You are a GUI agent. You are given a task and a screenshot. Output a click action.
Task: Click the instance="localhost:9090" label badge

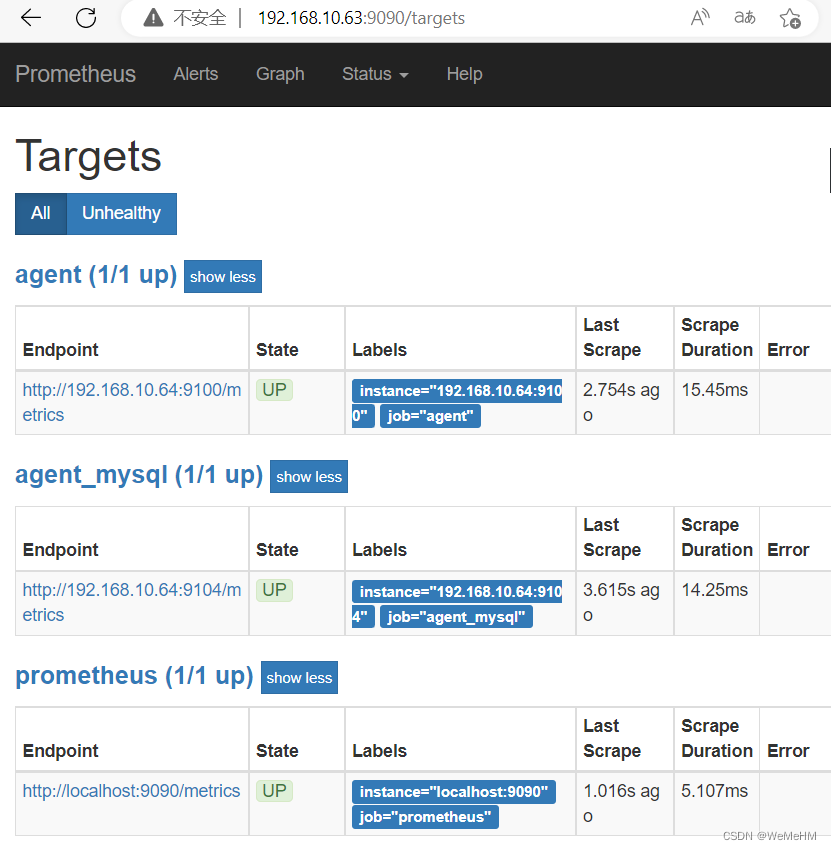[454, 792]
